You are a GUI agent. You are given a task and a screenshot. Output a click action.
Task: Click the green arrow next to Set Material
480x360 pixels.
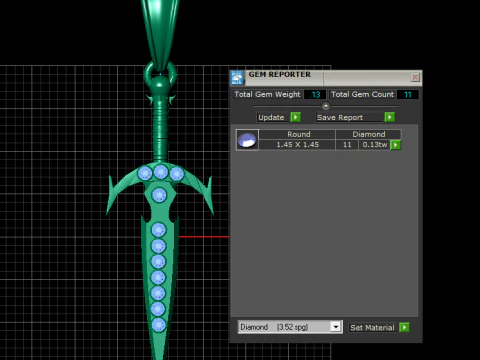pyautogui.click(x=404, y=327)
